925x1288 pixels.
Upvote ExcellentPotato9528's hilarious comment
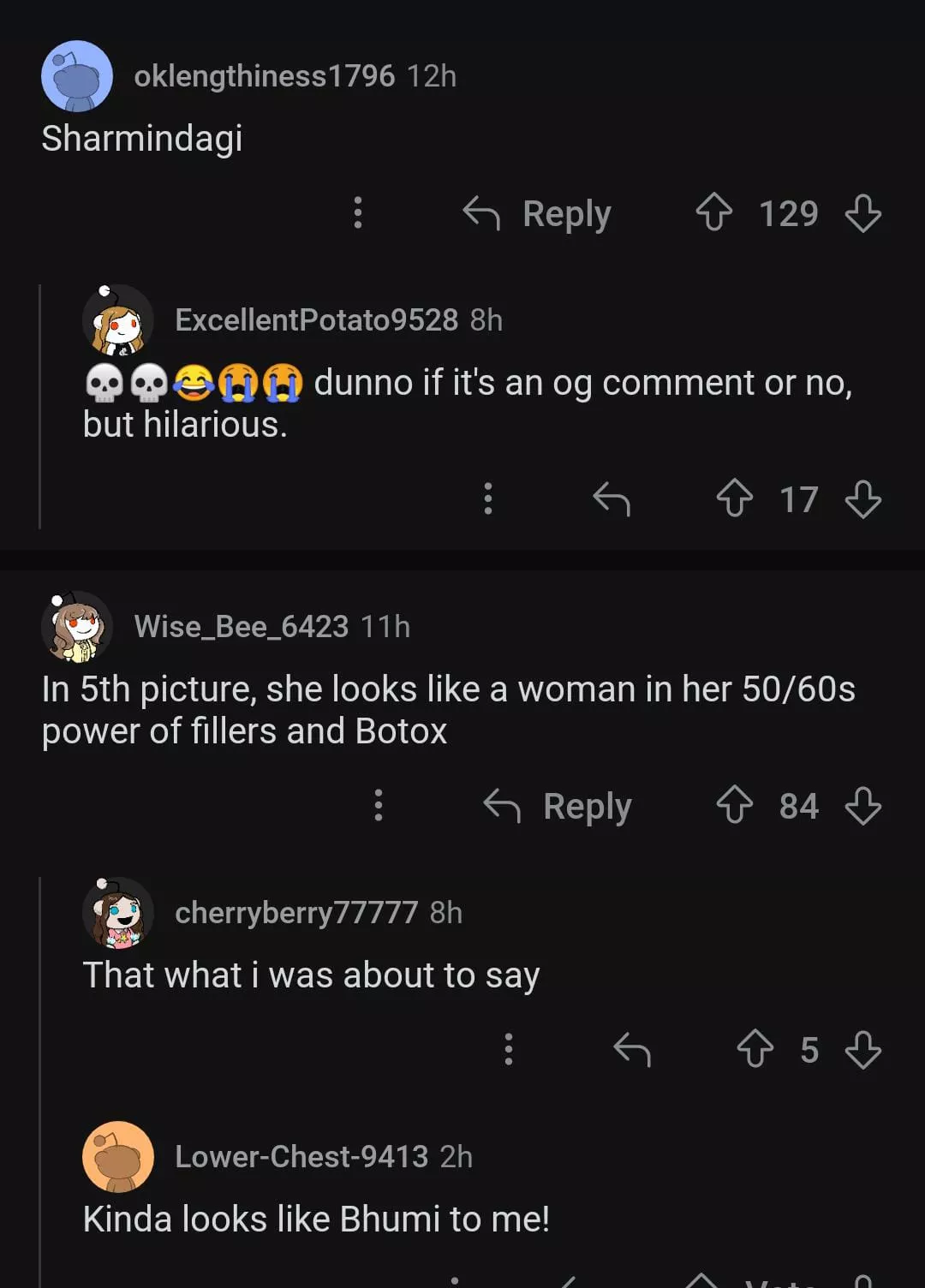point(734,498)
